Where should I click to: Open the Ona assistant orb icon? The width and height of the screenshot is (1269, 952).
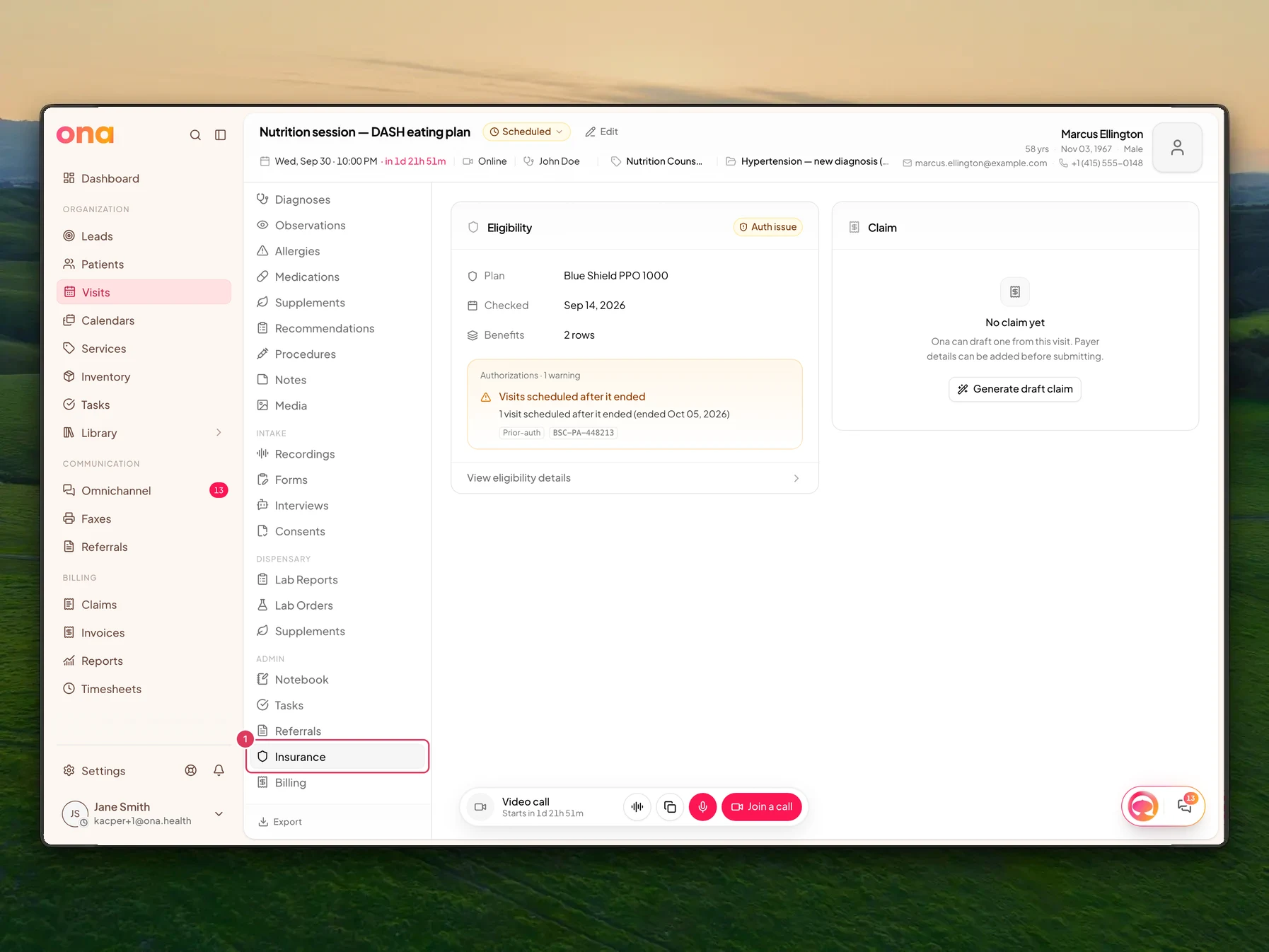(1143, 806)
